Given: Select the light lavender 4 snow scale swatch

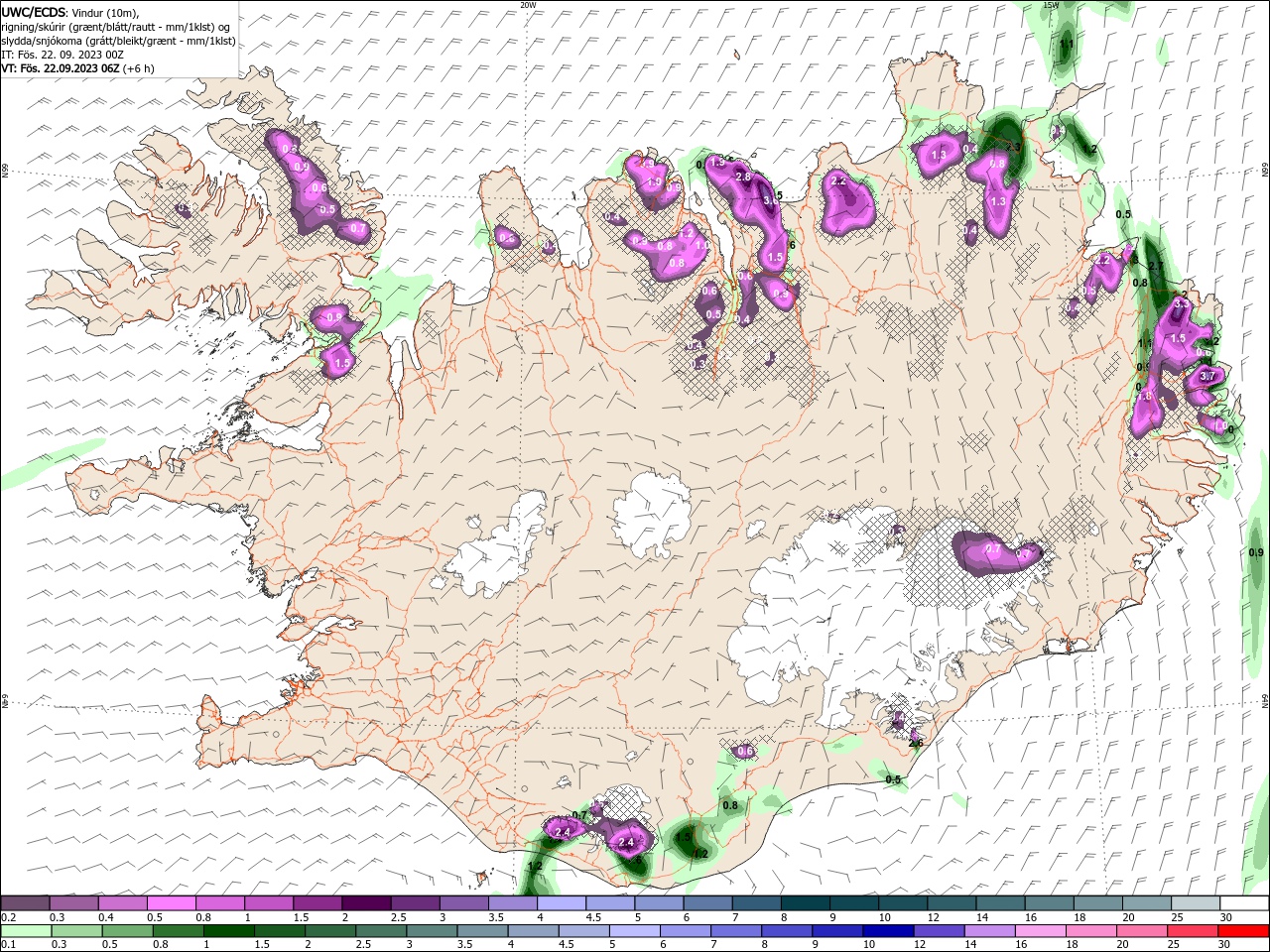Looking at the screenshot, I should (x=561, y=903).
